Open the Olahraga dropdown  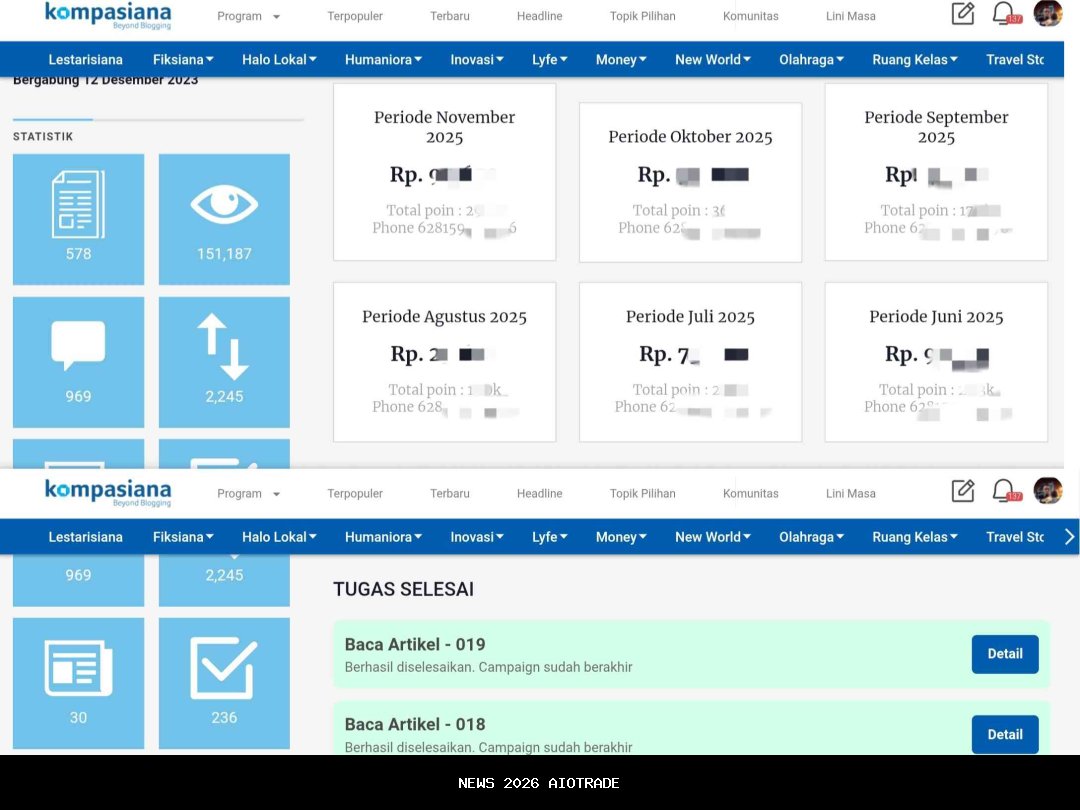pos(811,59)
